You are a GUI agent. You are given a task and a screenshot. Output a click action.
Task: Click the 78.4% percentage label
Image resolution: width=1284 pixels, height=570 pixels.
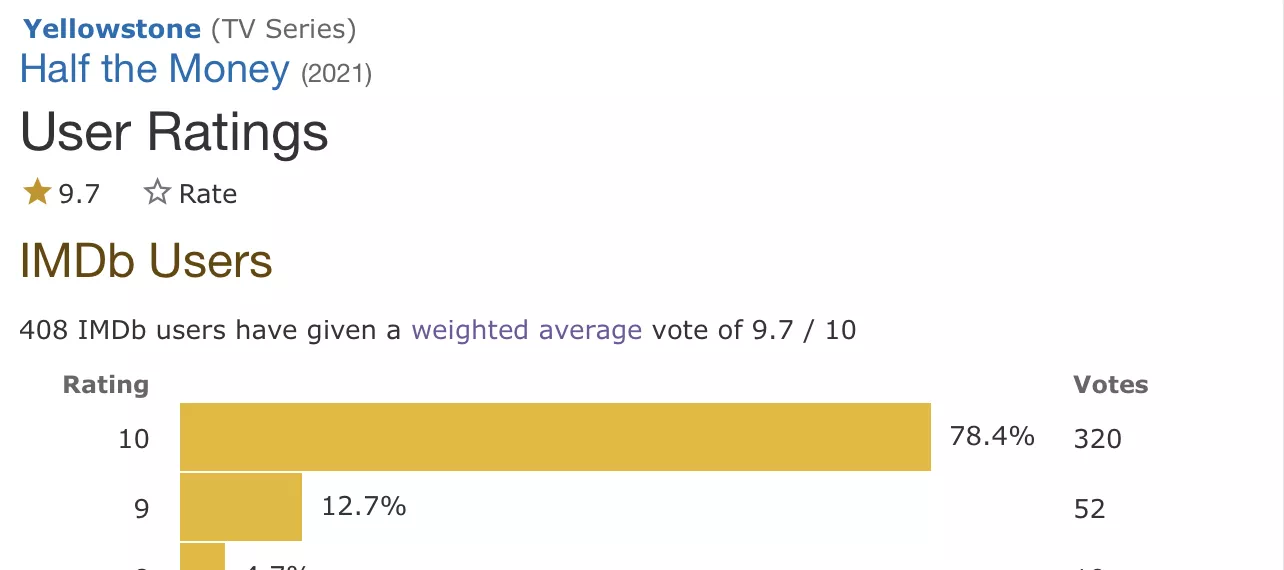tap(992, 436)
